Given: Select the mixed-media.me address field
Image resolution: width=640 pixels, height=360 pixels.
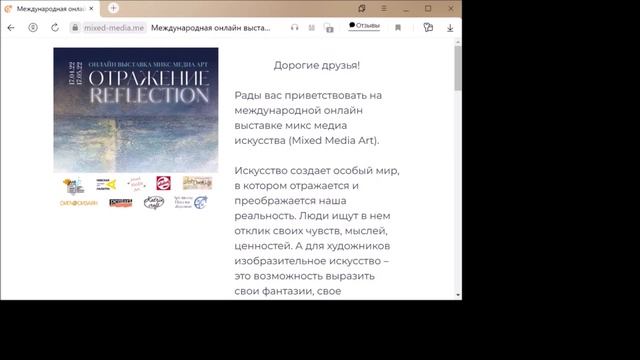Looking at the screenshot, I should click(x=114, y=28).
